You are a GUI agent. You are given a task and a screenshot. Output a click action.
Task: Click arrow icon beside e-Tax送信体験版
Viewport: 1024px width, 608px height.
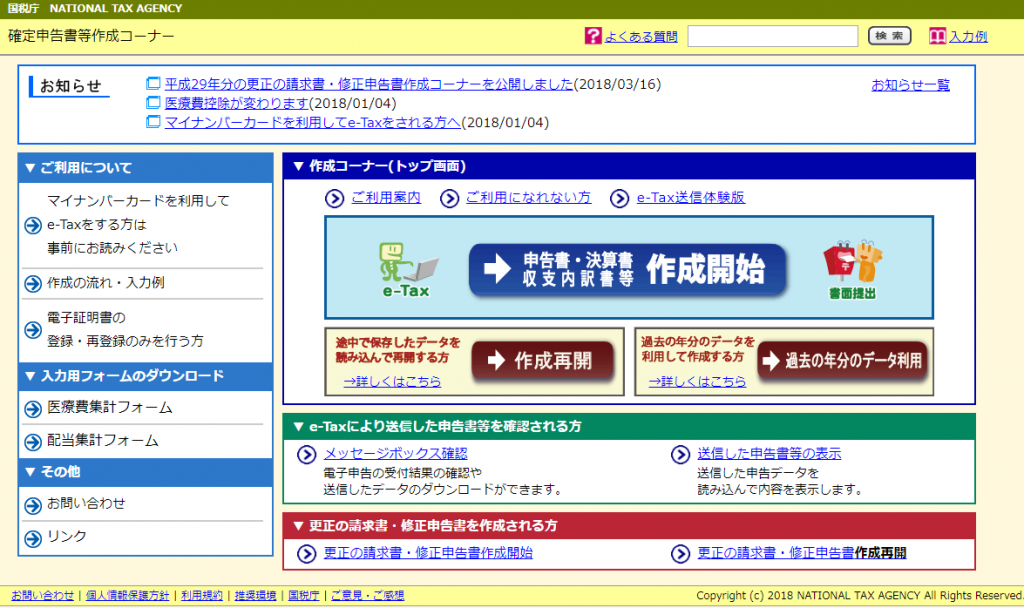pyautogui.click(x=620, y=198)
